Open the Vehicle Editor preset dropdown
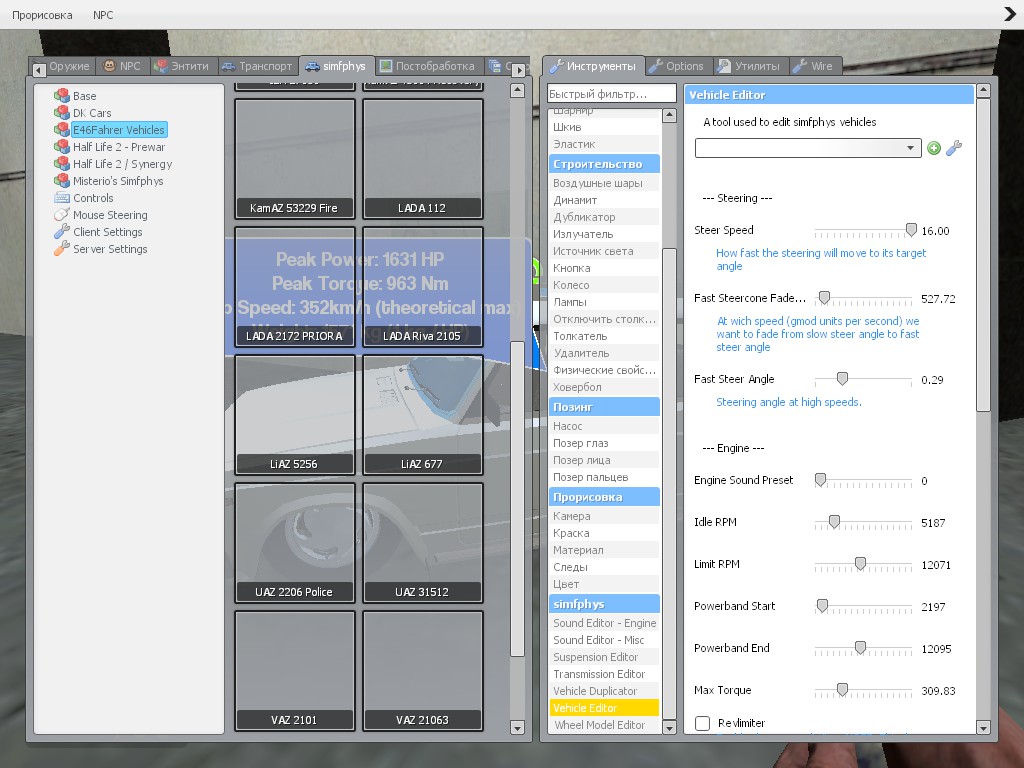The image size is (1024, 768). coord(808,148)
